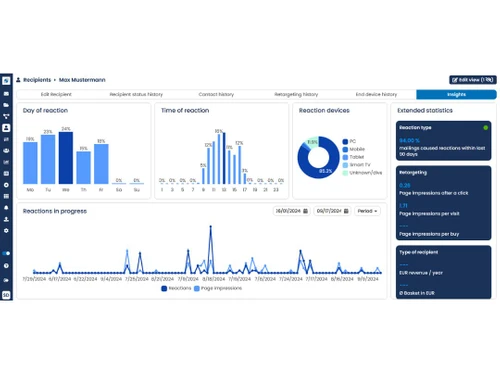Open the bell notifications icon in sidebar
Screen dimensions: 500x375
pos(6,208)
